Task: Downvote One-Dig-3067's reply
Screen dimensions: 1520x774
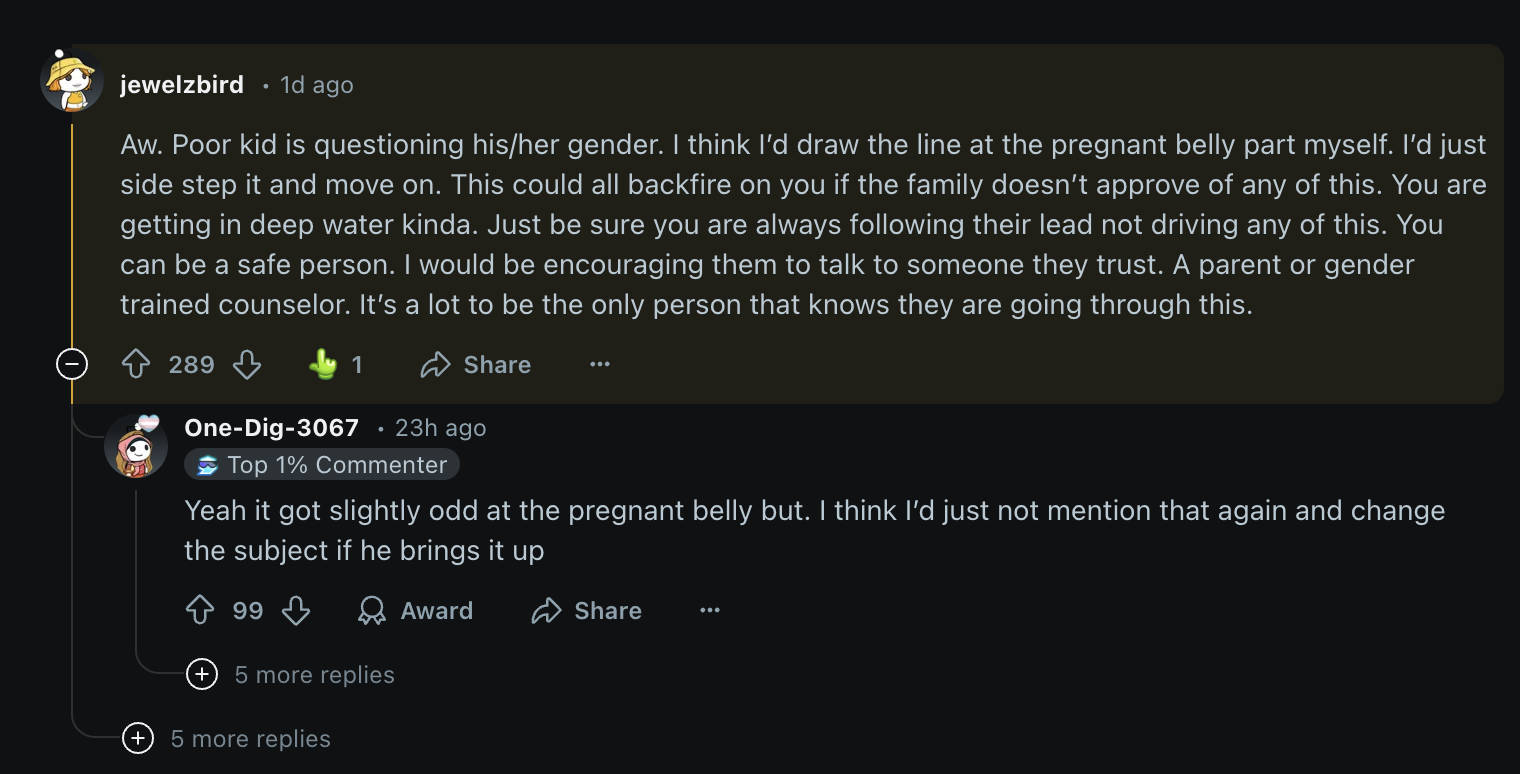Action: (x=296, y=611)
